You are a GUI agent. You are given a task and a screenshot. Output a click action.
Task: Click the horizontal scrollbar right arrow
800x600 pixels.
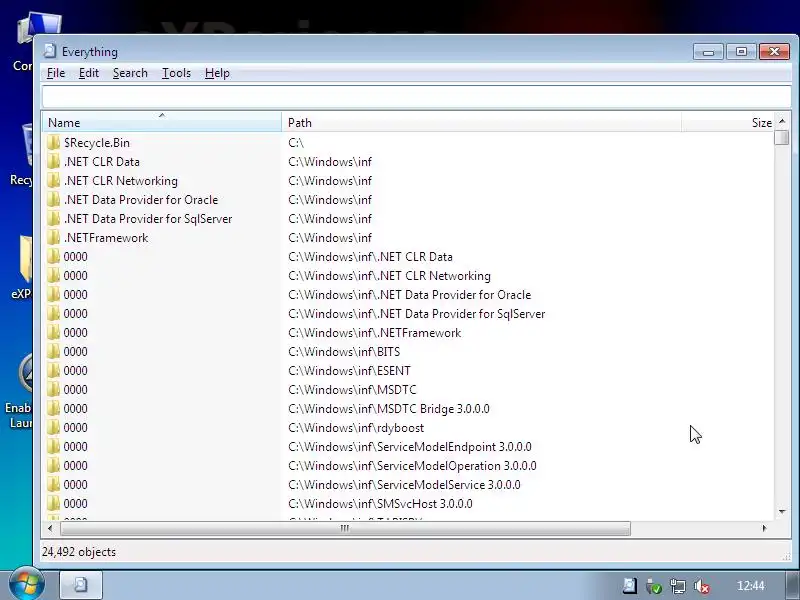(764, 528)
